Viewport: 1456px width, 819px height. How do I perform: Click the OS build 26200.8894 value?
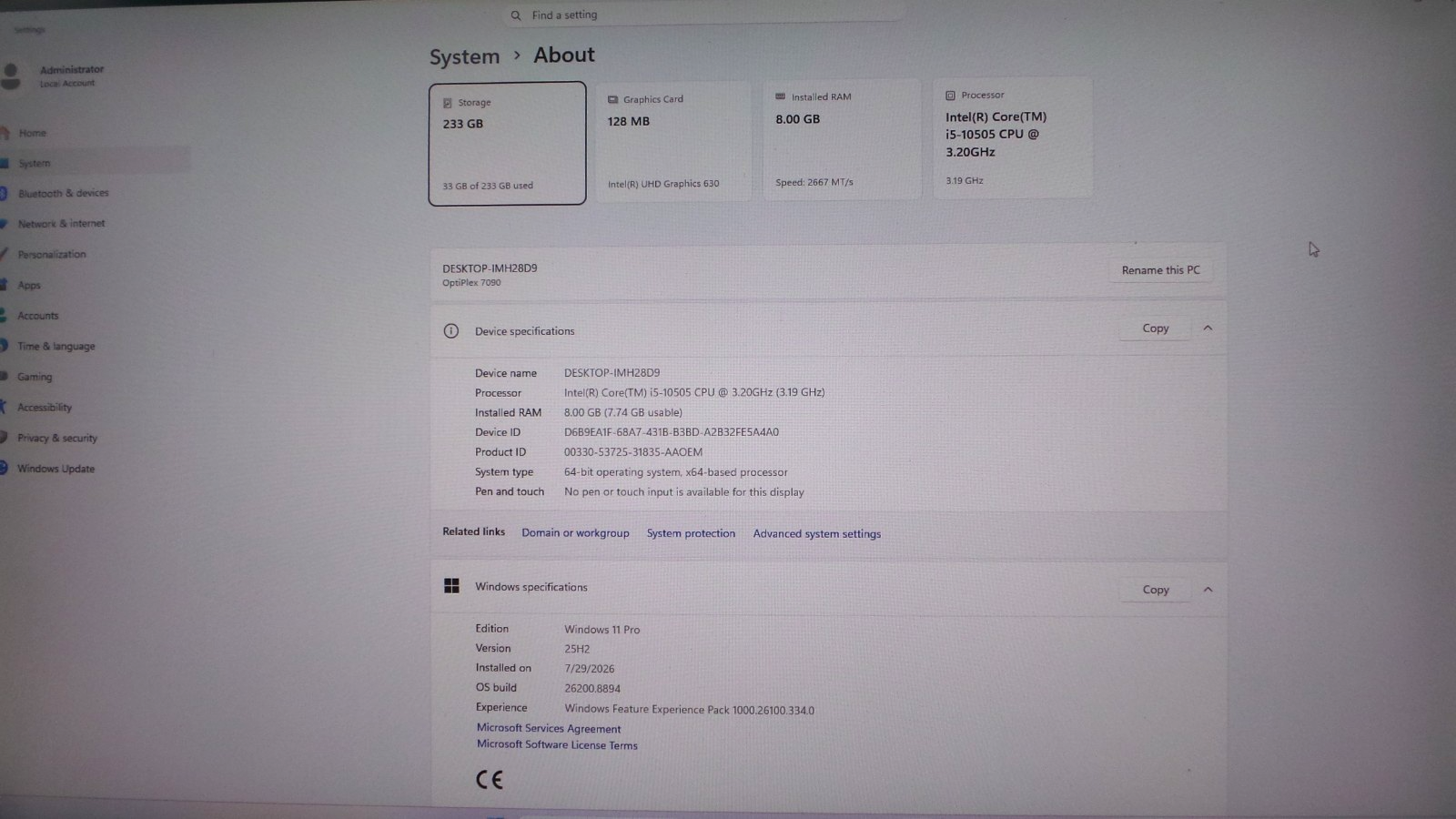coord(592,689)
